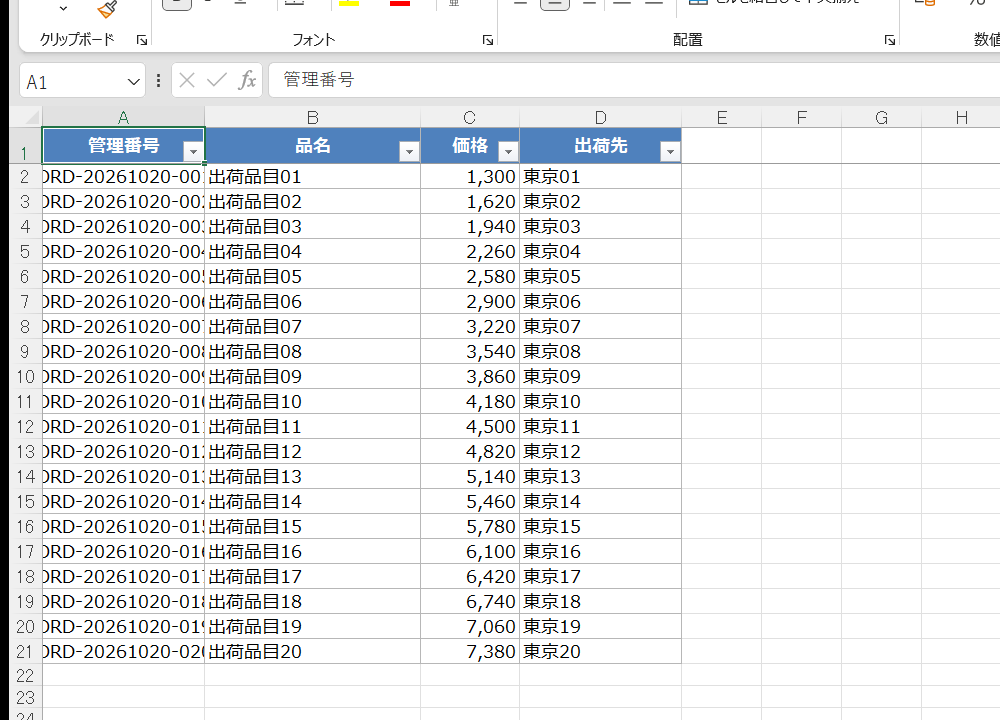This screenshot has height=720, width=1000.
Task: Click the 品名 header cell
Action: click(312, 145)
